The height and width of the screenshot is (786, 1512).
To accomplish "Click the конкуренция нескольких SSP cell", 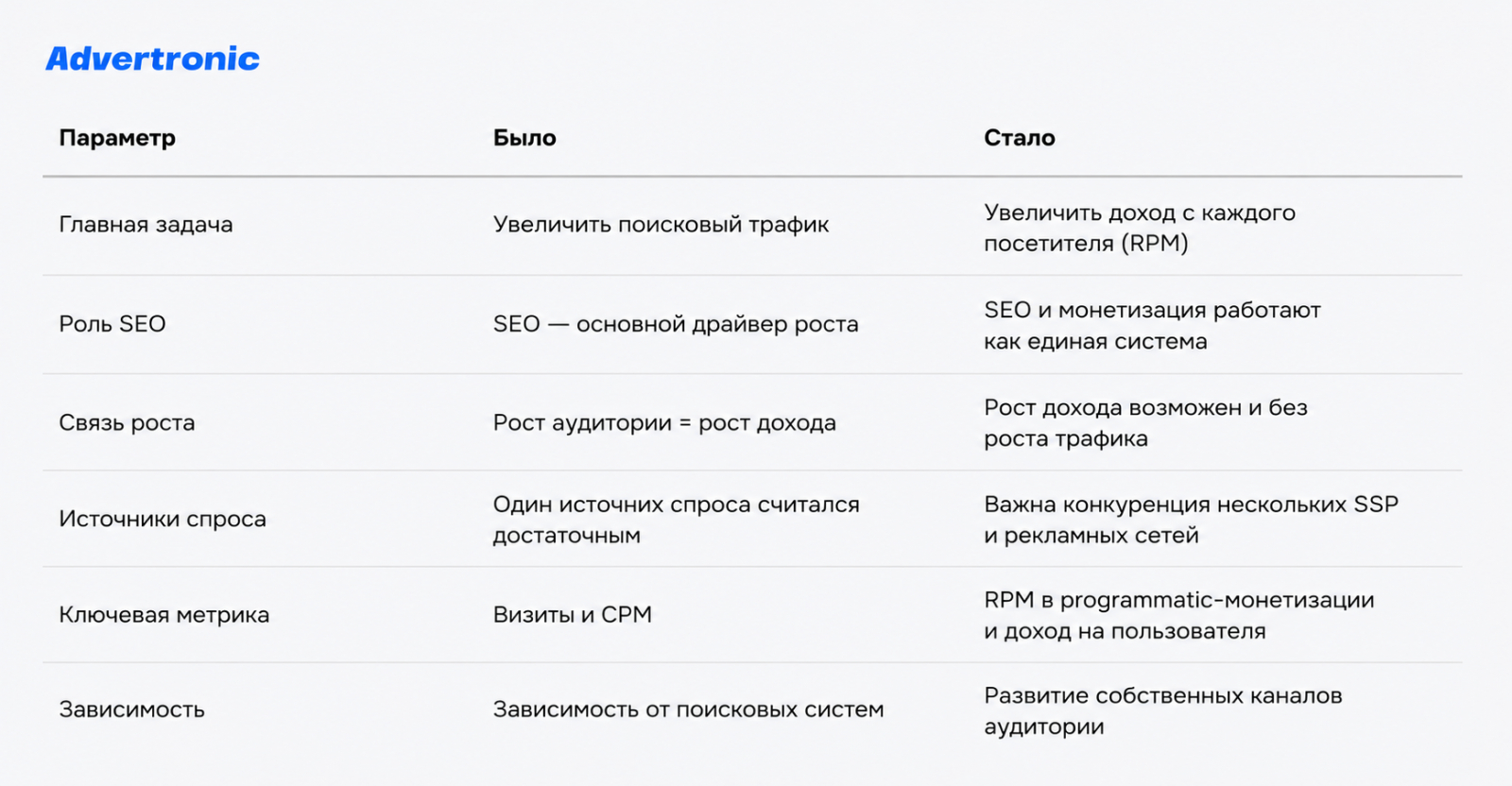I will pyautogui.click(x=1191, y=520).
